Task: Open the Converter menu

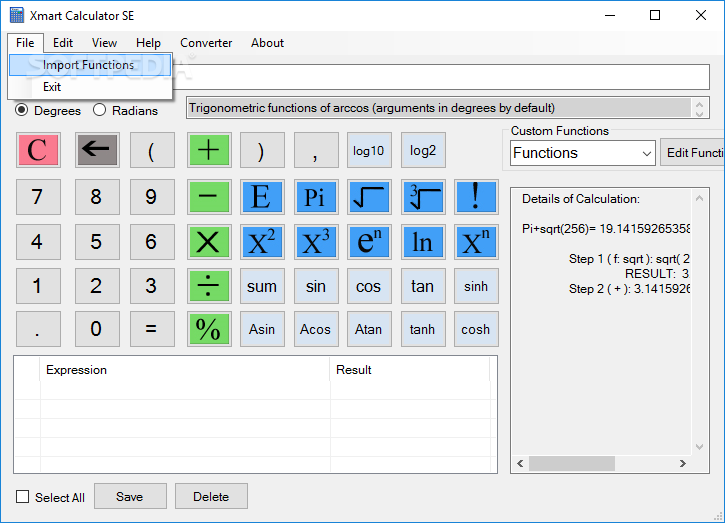Action: (x=206, y=43)
